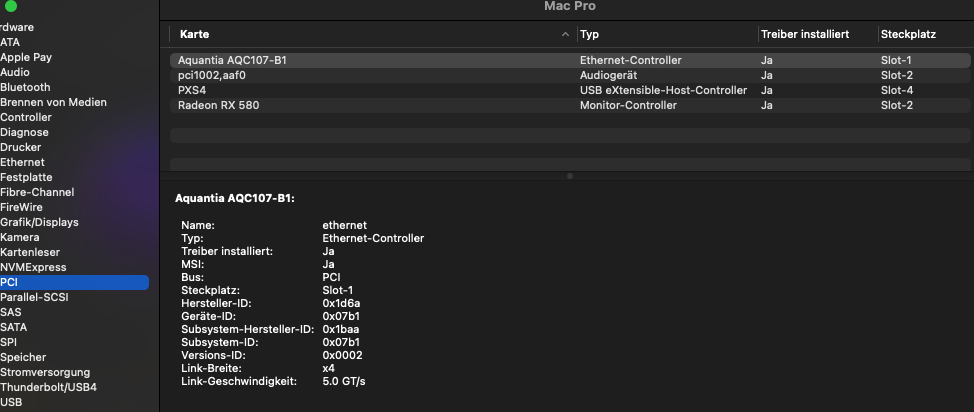Open SPI in the sidebar

click(x=8, y=342)
